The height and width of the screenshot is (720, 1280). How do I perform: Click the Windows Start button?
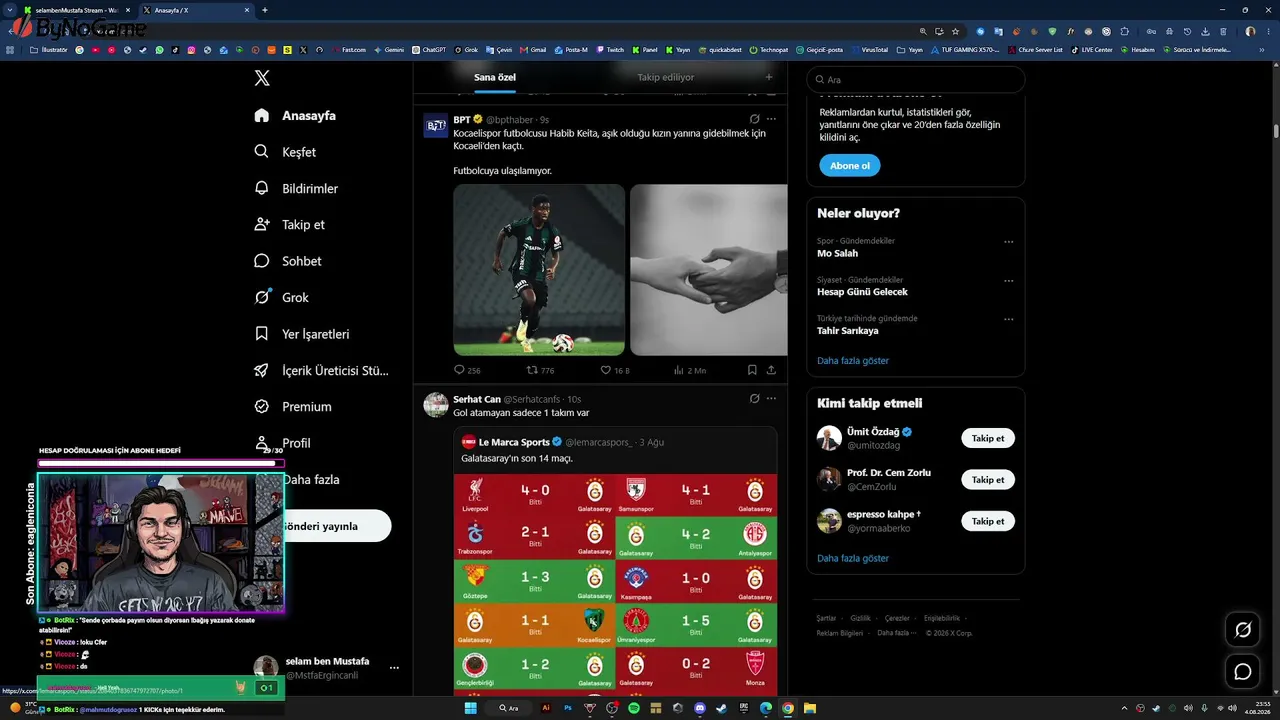pos(471,708)
